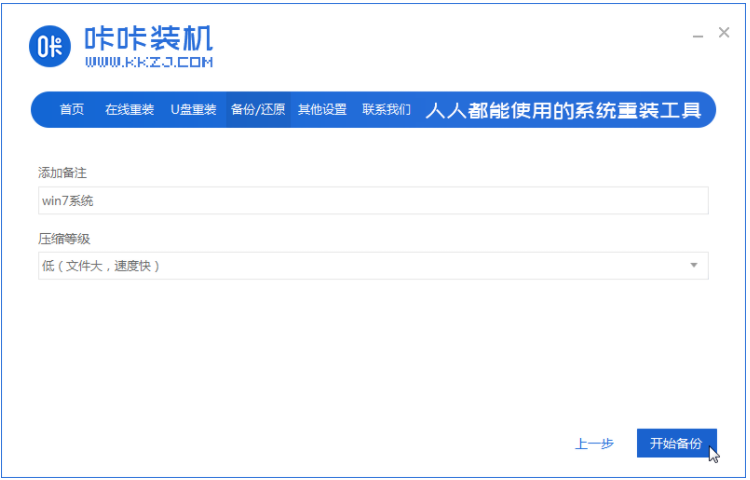Click the WWW.KKZJ.COM website text
This screenshot has width=750, height=480.
tap(149, 62)
